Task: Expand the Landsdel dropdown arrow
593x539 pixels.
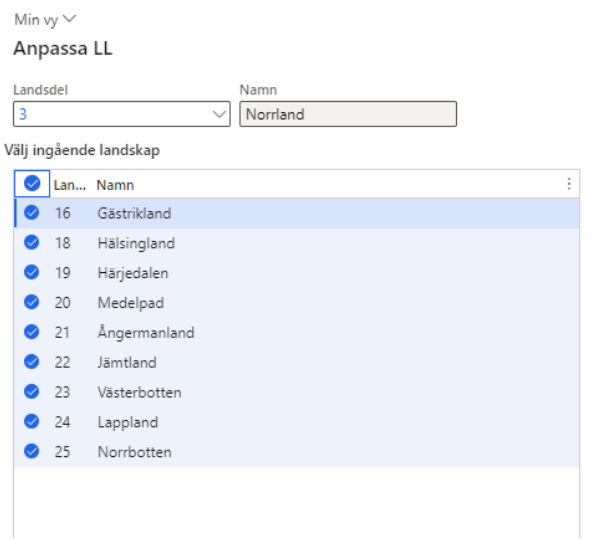Action: coord(219,114)
